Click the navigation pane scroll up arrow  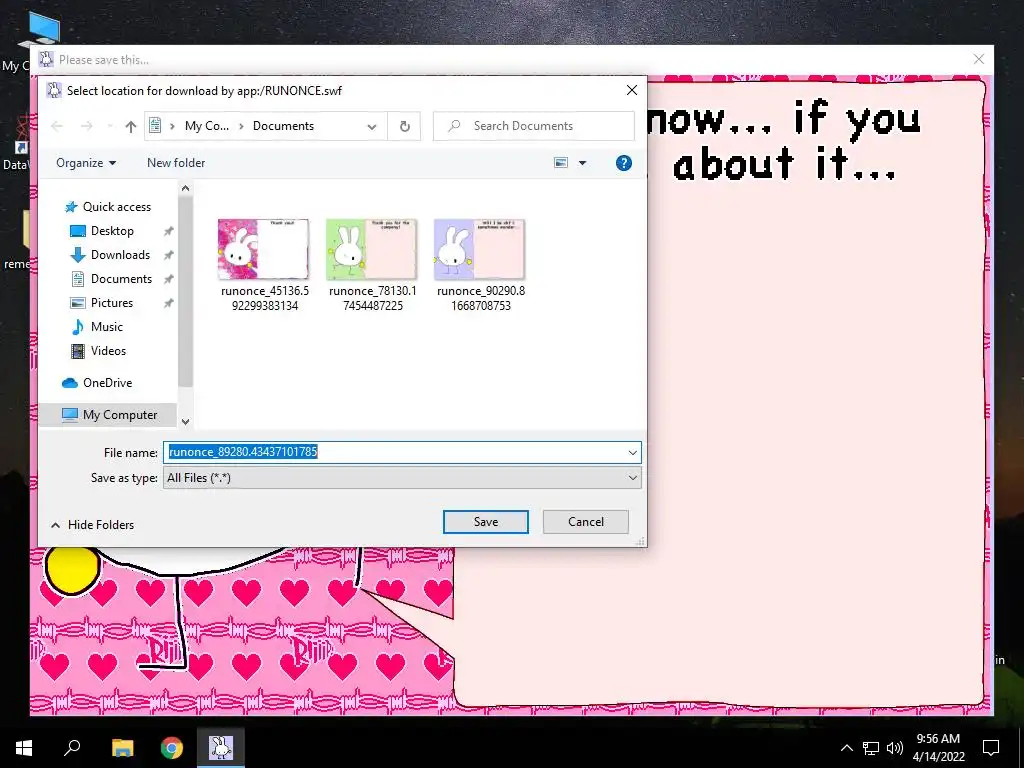pyautogui.click(x=185, y=188)
